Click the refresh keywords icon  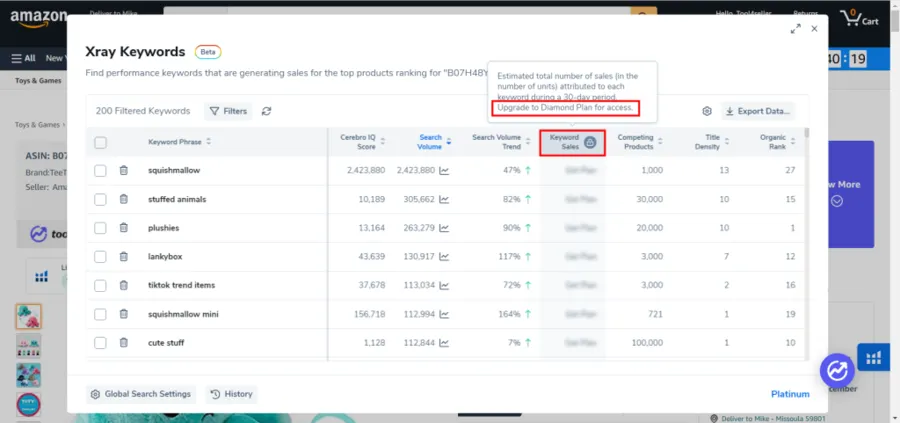[x=266, y=111]
